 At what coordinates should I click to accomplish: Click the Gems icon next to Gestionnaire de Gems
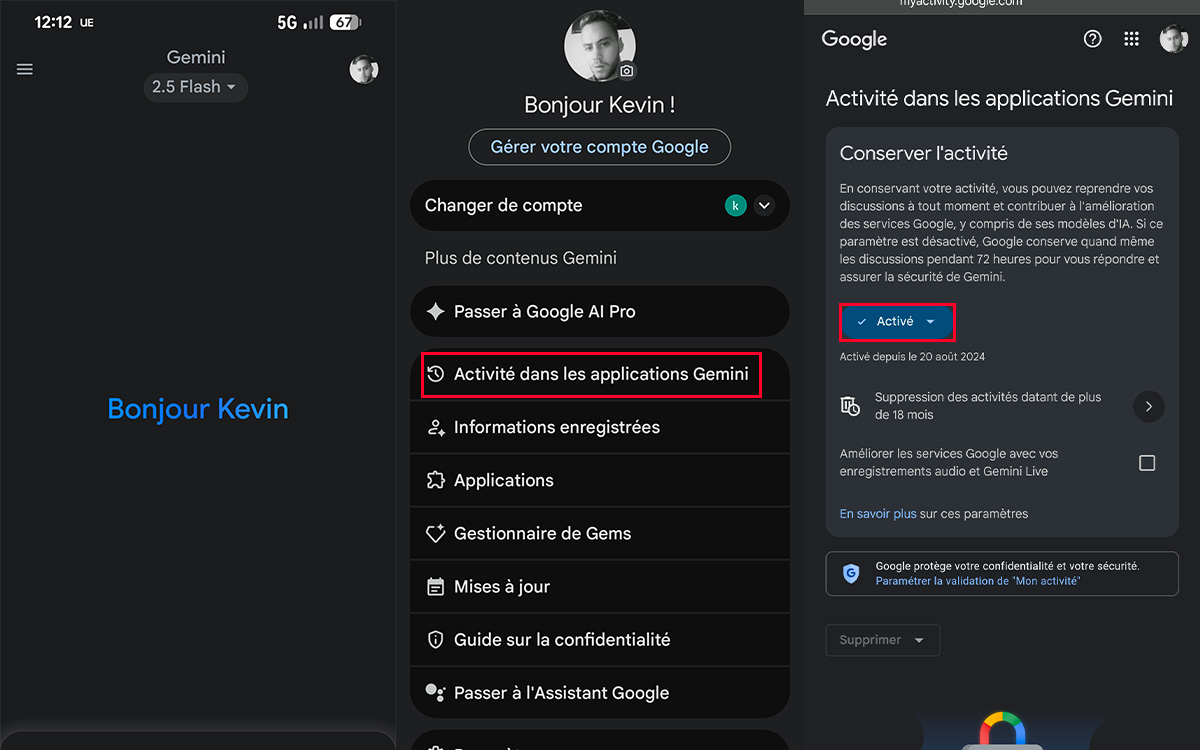point(435,533)
